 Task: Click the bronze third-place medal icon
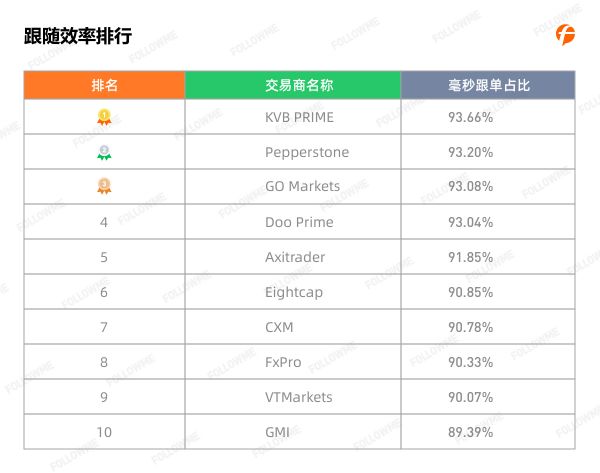click(104, 186)
